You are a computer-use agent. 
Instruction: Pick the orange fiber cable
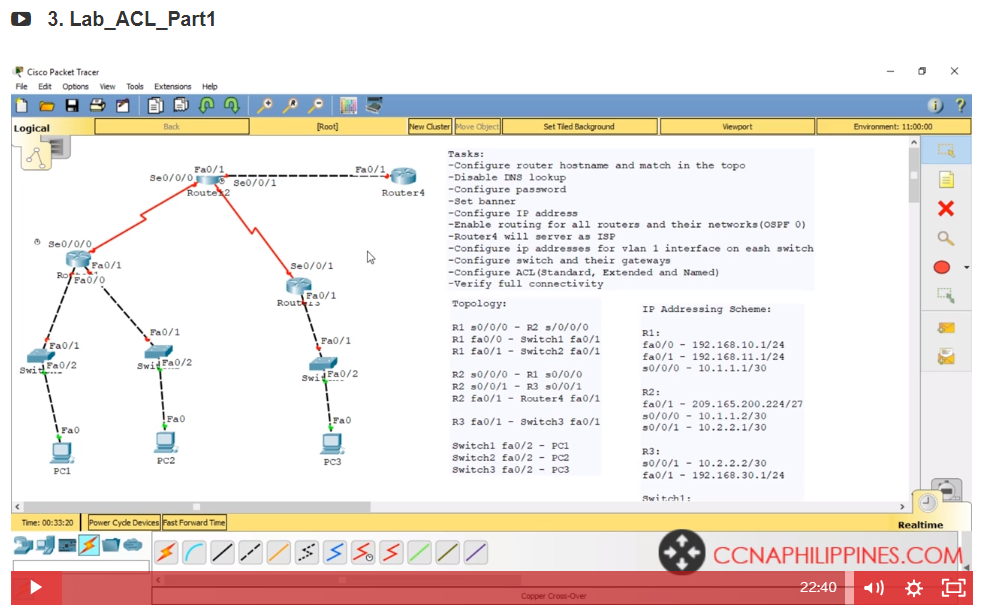278,553
